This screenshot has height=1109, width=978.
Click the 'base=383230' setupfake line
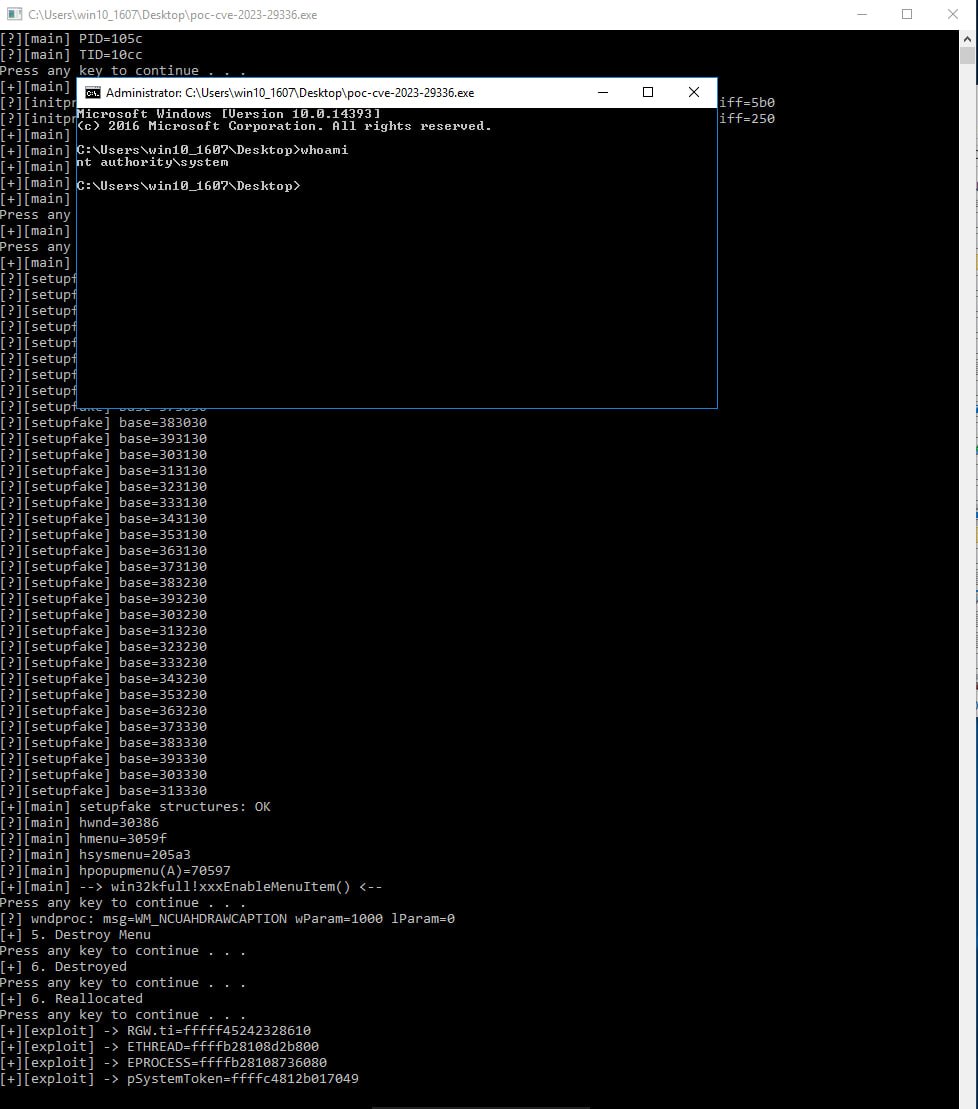click(x=103, y=583)
